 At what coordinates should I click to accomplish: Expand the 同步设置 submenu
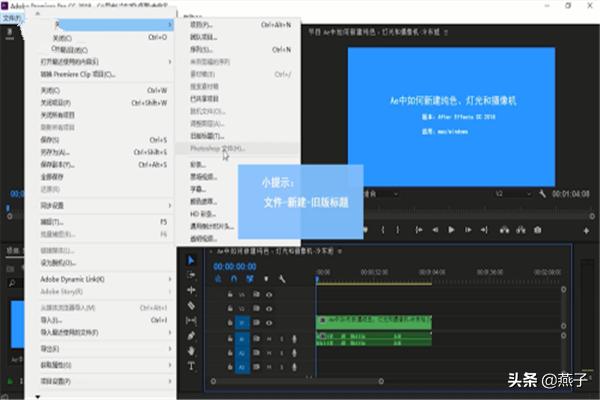(60, 205)
